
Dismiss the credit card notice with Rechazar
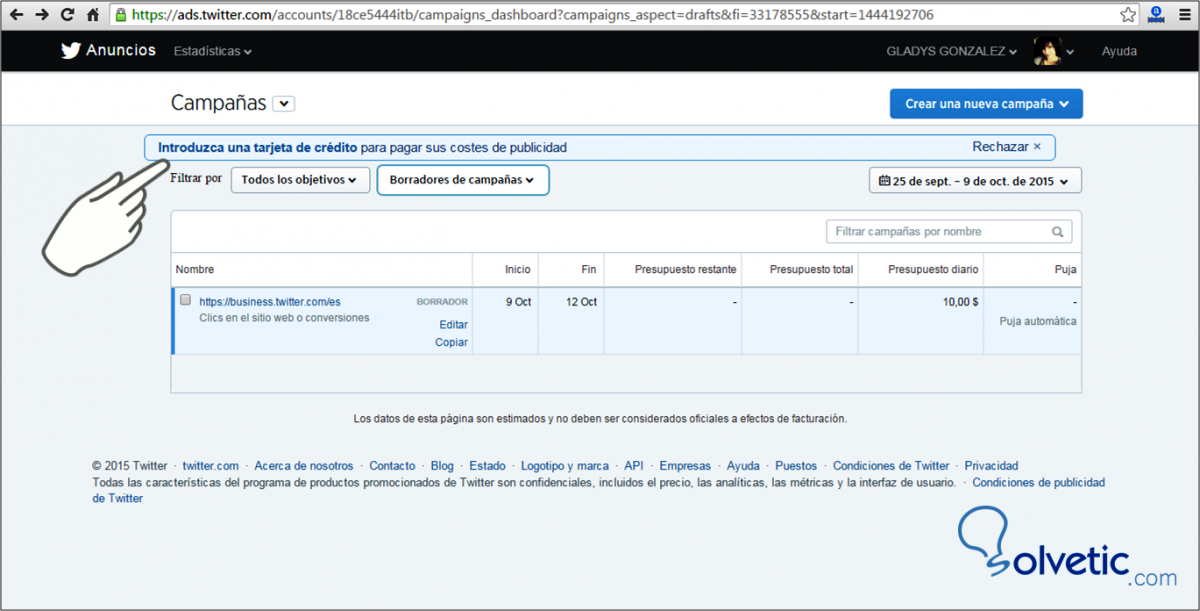1006,147
